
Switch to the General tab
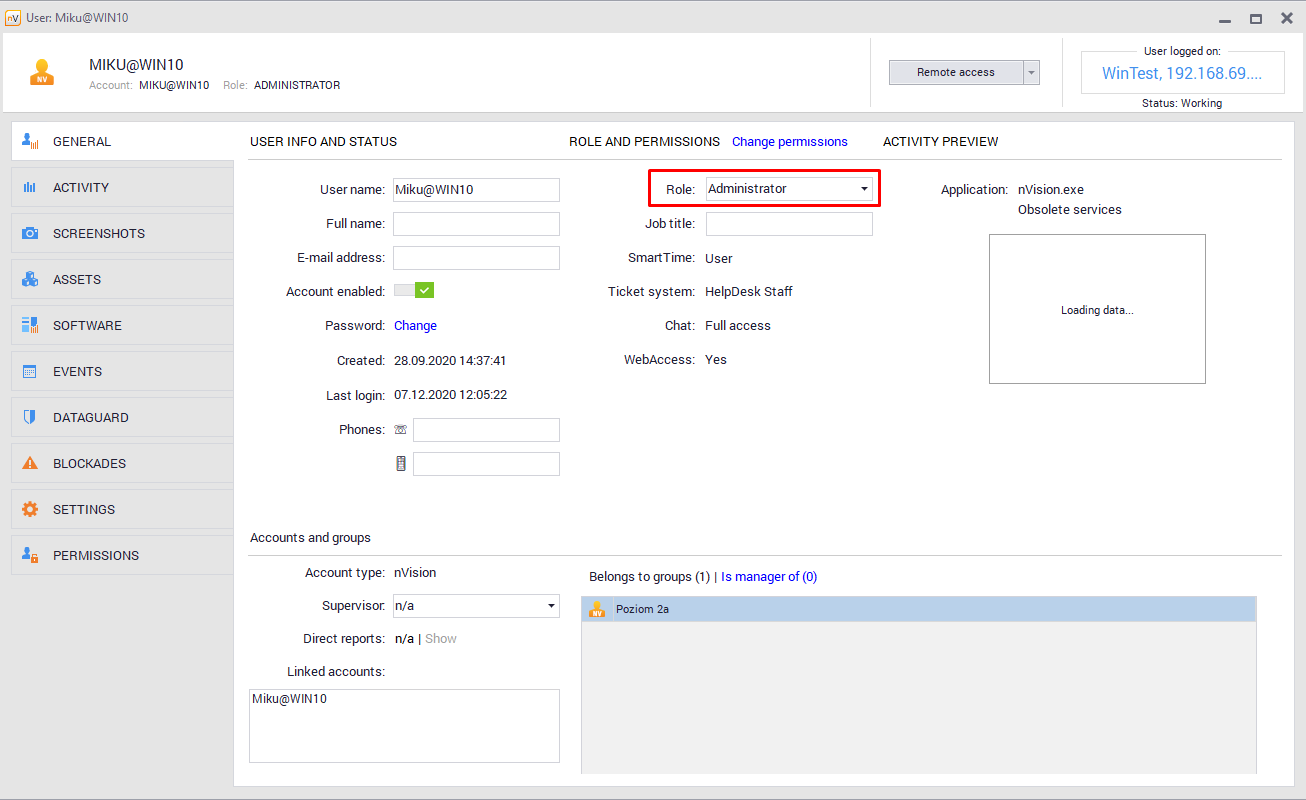(x=82, y=142)
